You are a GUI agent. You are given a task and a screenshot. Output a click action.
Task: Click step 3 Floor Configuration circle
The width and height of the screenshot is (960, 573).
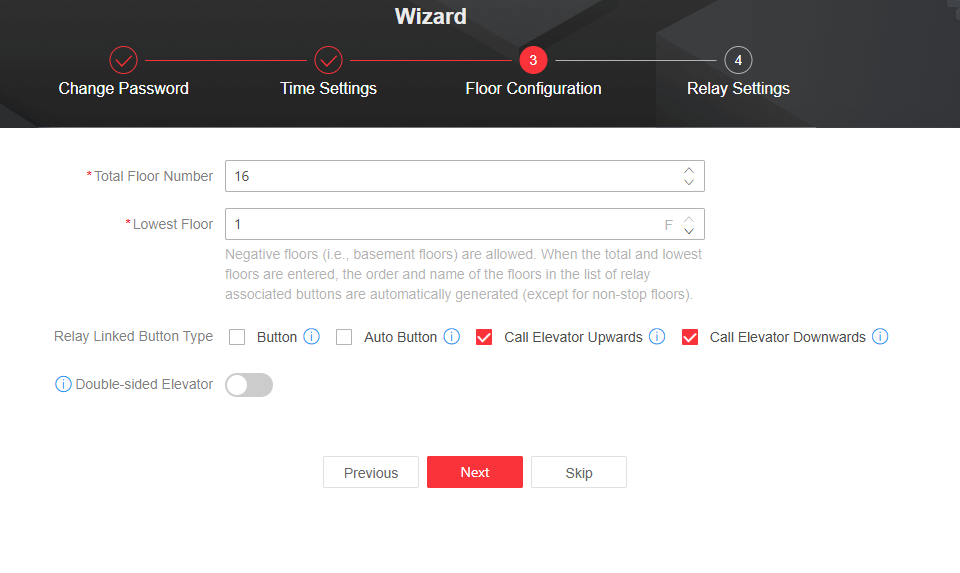click(x=533, y=60)
